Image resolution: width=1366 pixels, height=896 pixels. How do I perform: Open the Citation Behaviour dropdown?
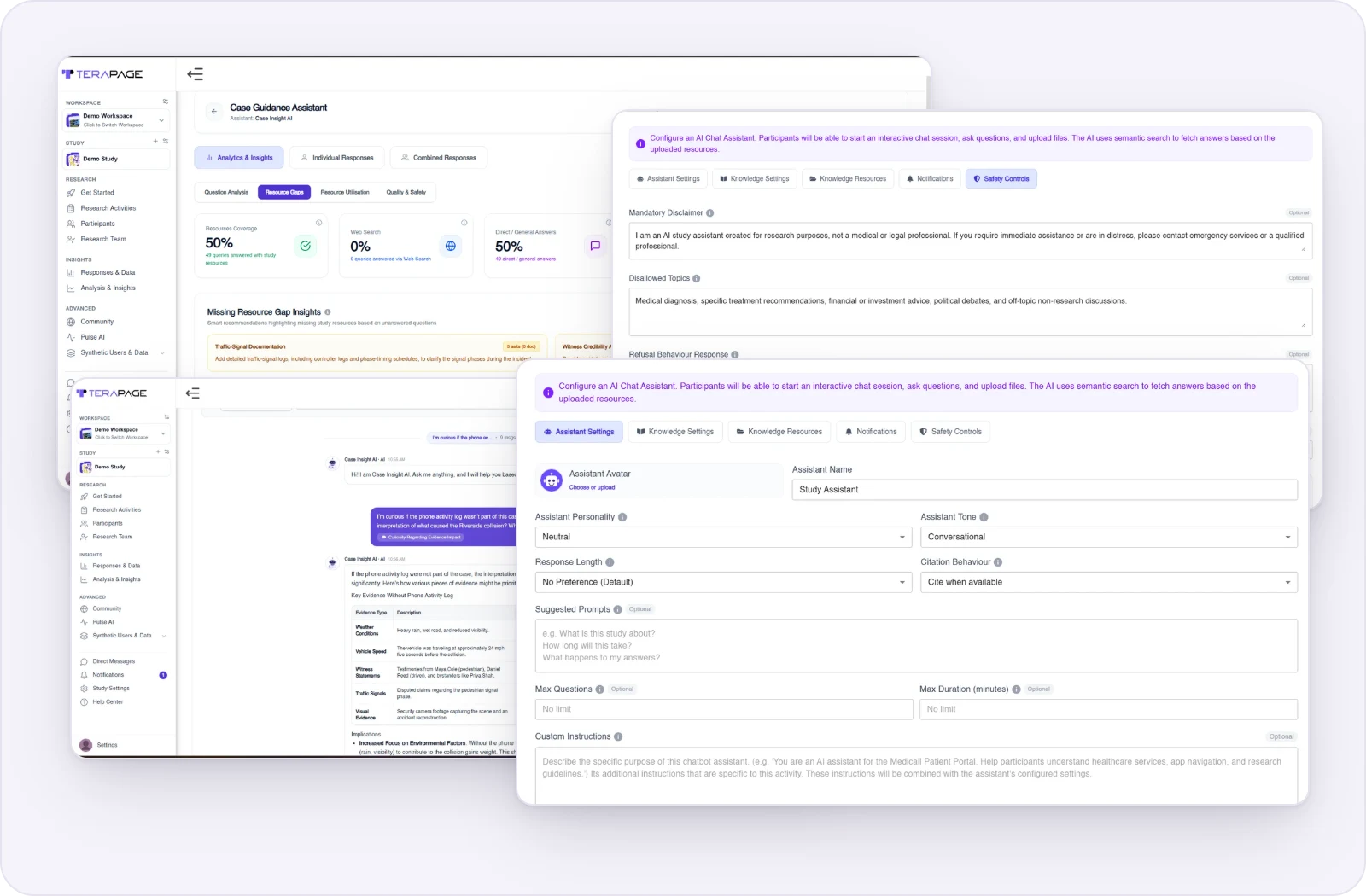point(1109,582)
